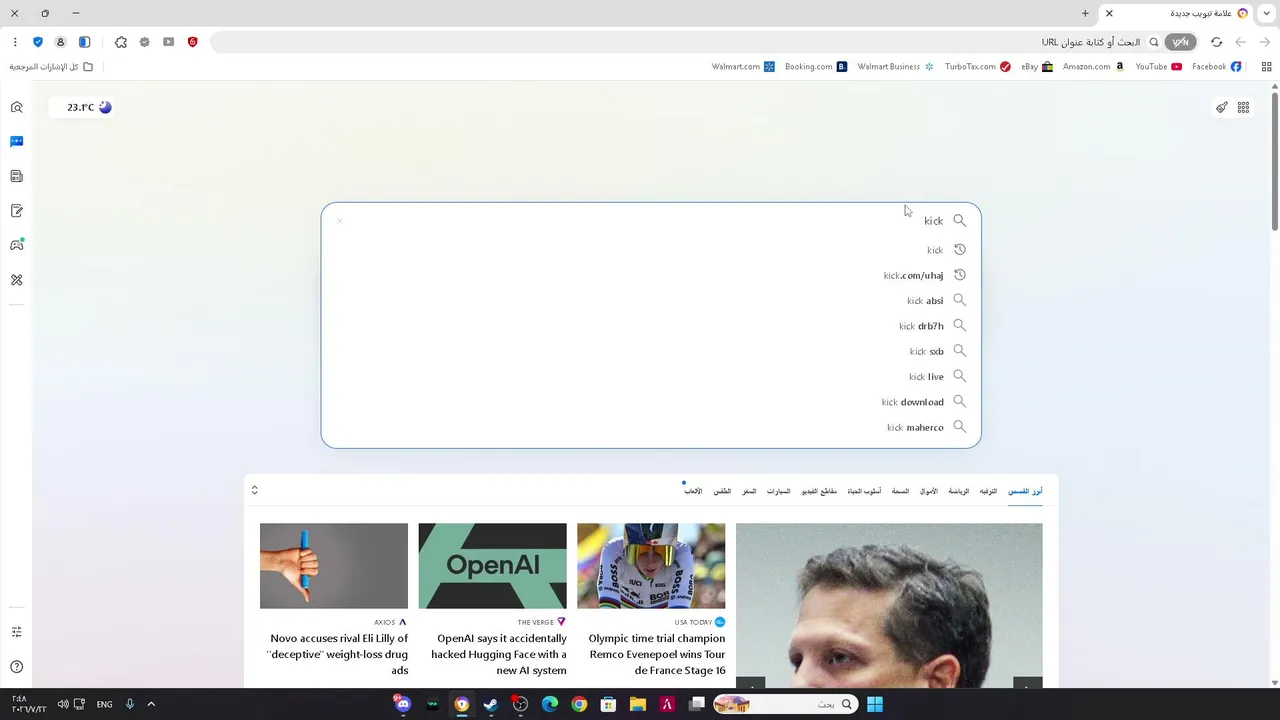
Task: Open the sidebar game controller icon
Action: point(16,245)
